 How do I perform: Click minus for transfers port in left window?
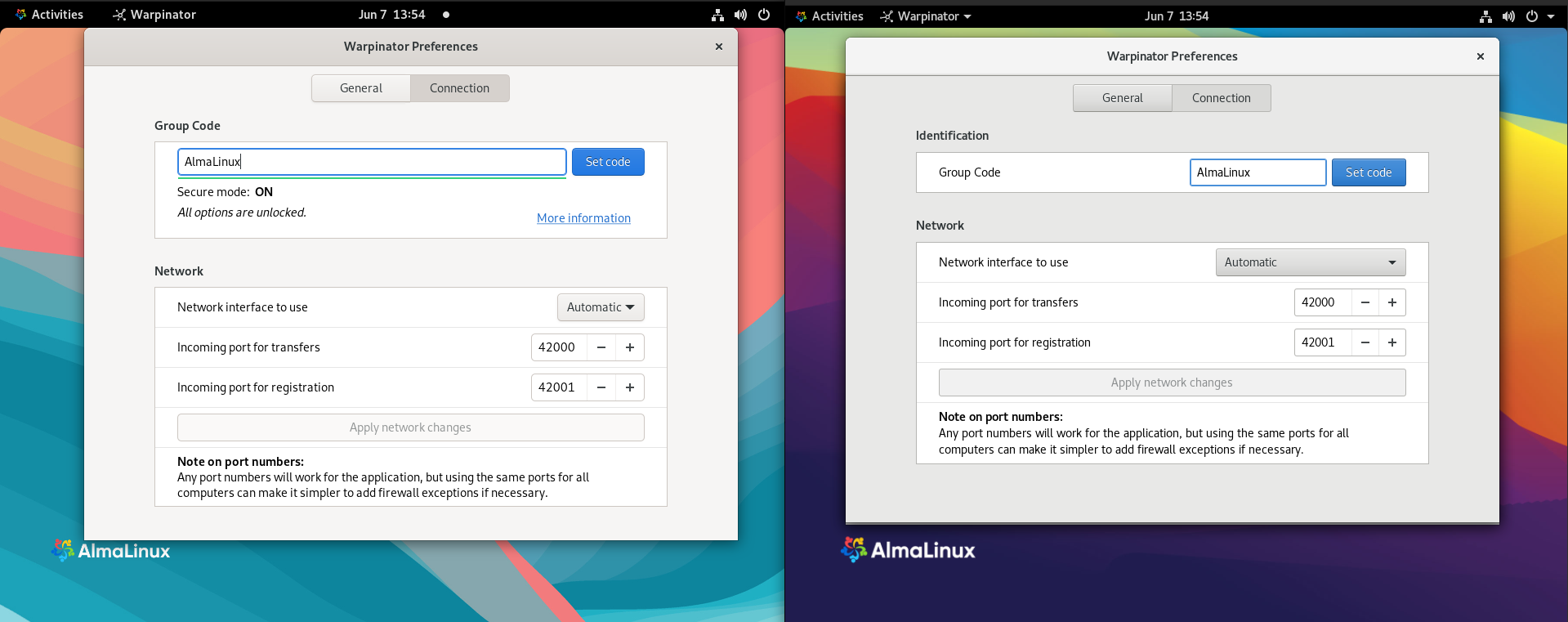click(601, 347)
